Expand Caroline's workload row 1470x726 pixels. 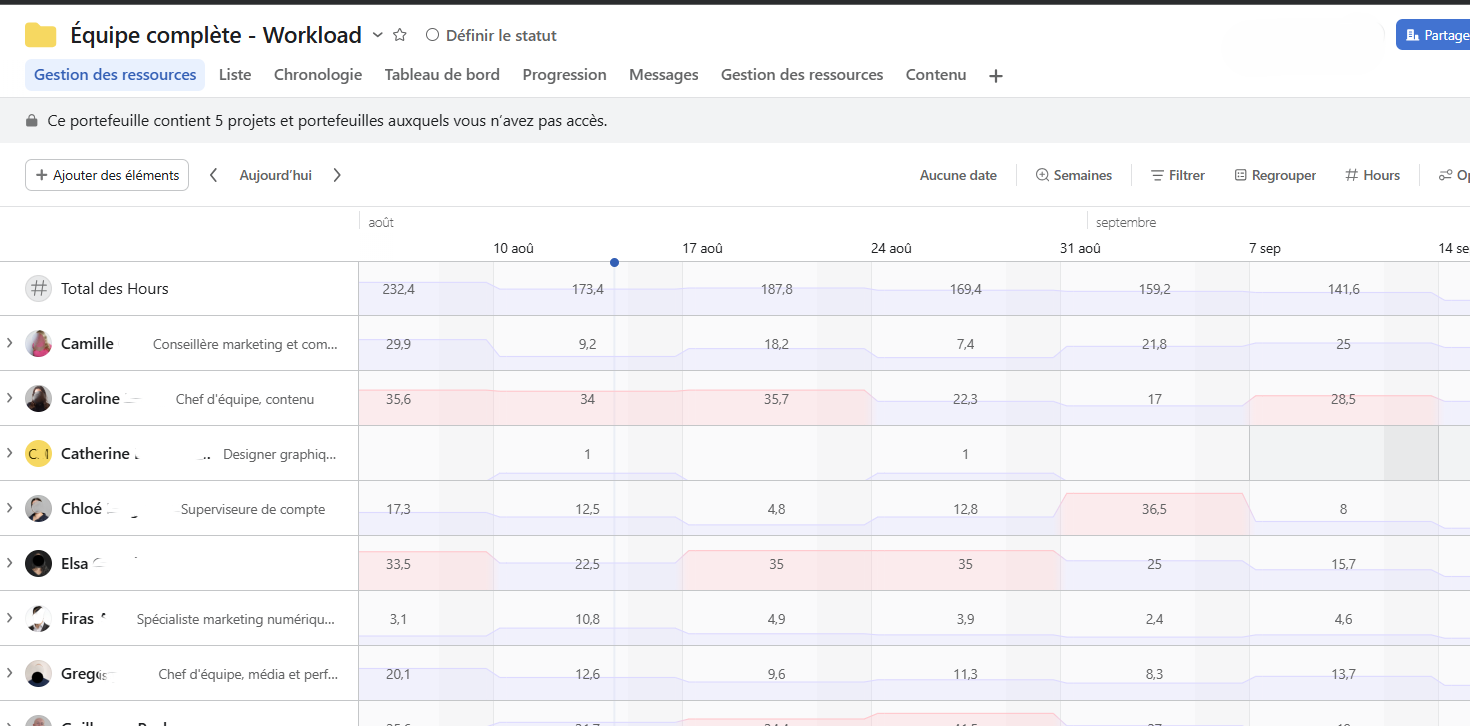pos(9,398)
